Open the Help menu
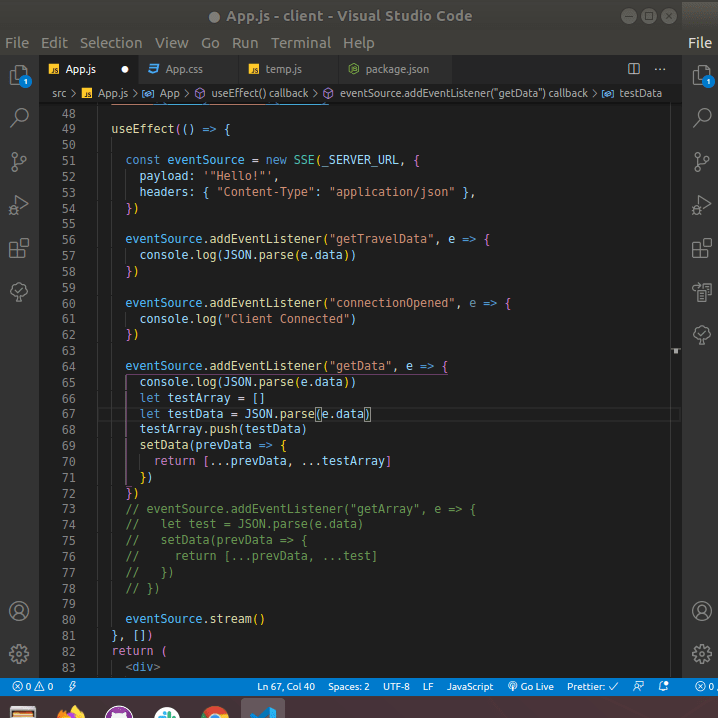Viewport: 718px width, 718px height. tap(359, 43)
